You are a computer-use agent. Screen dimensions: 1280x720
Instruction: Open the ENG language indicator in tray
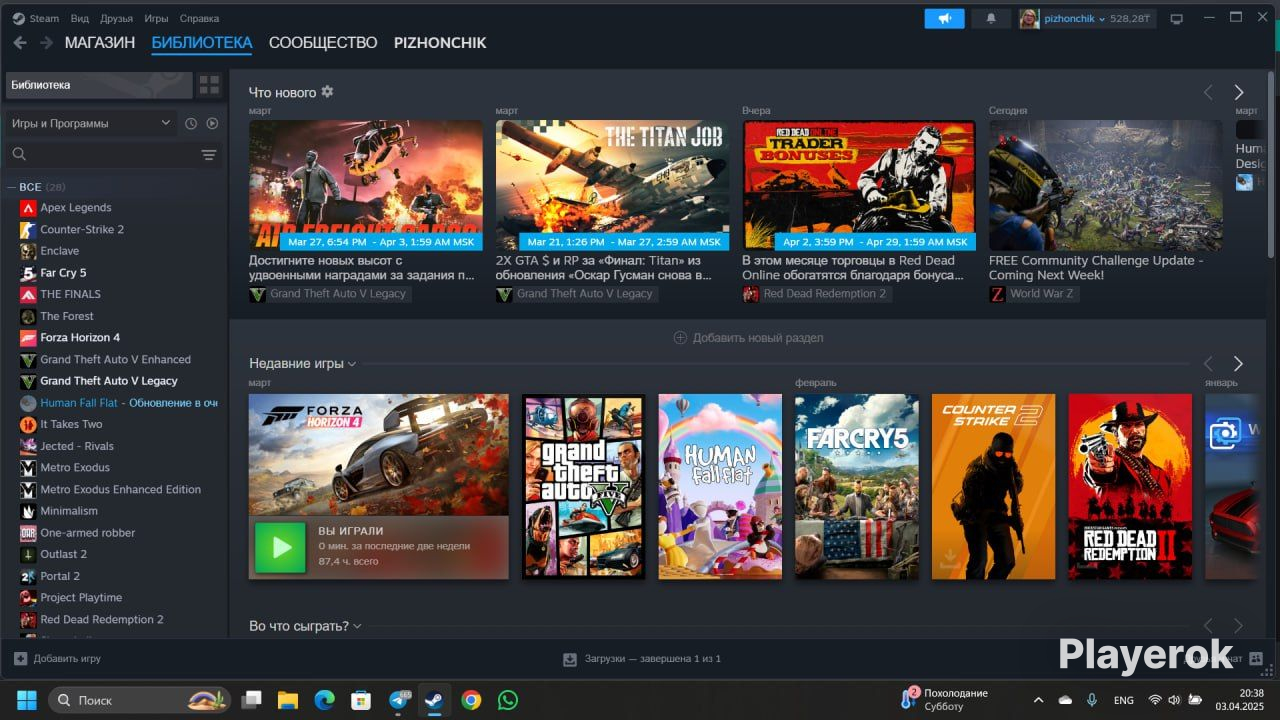click(1123, 700)
